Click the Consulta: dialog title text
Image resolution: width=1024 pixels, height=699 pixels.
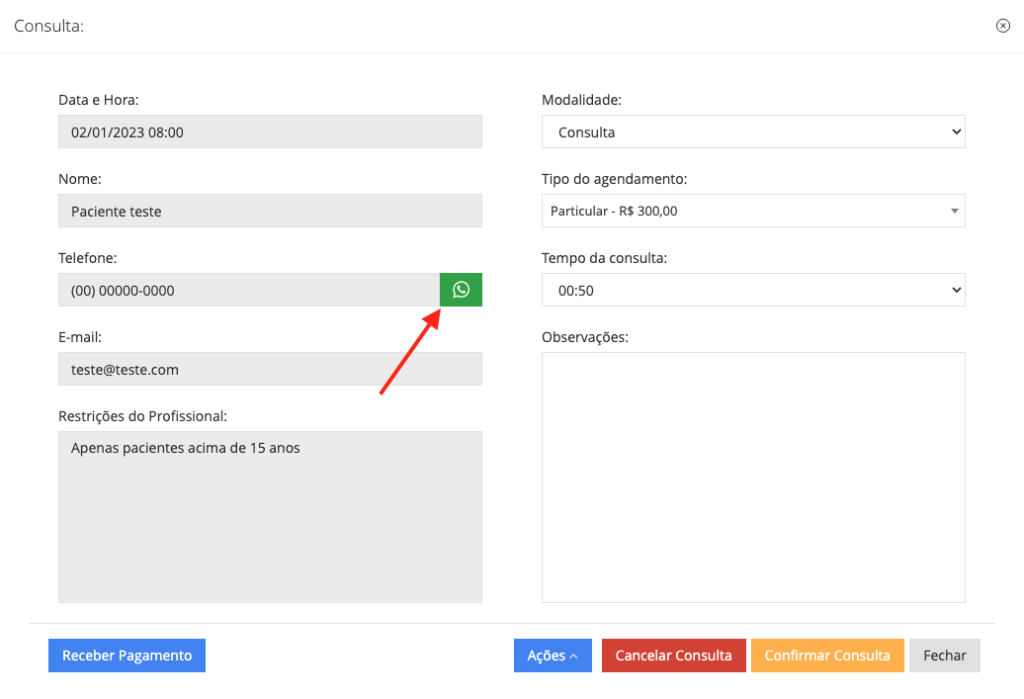49,26
